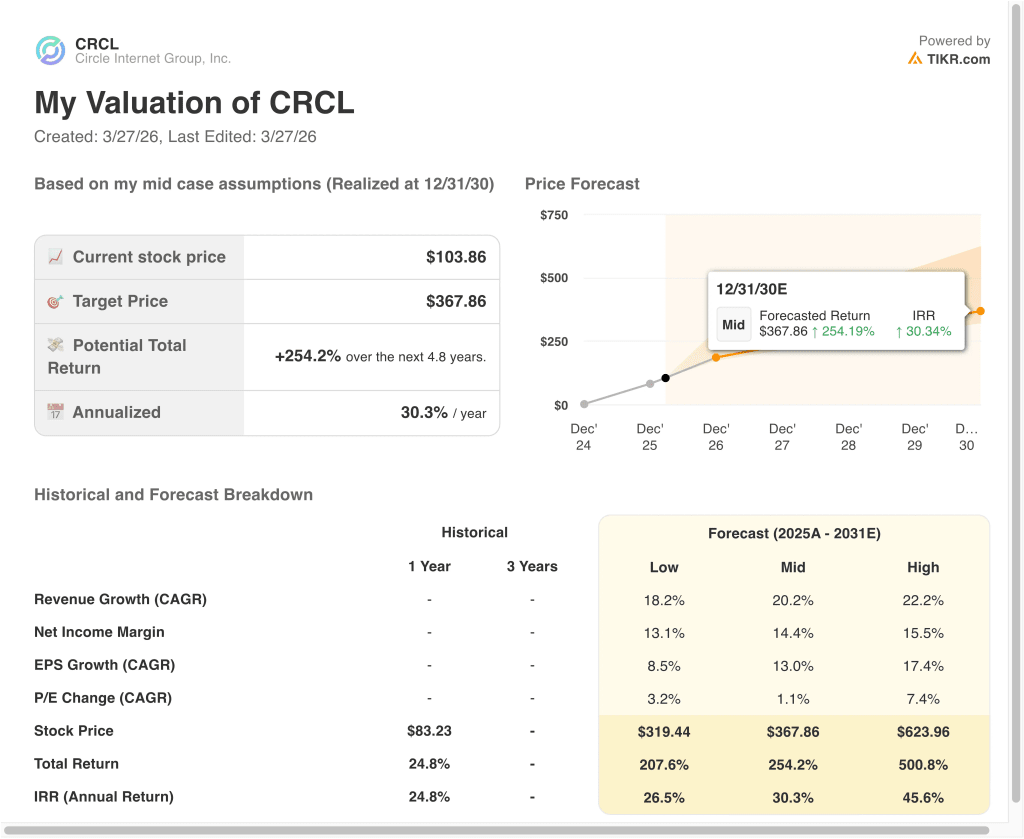Screen dimensions: 1024x839
Task: Select the gray Dec '24 chart point
Action: click(x=584, y=404)
